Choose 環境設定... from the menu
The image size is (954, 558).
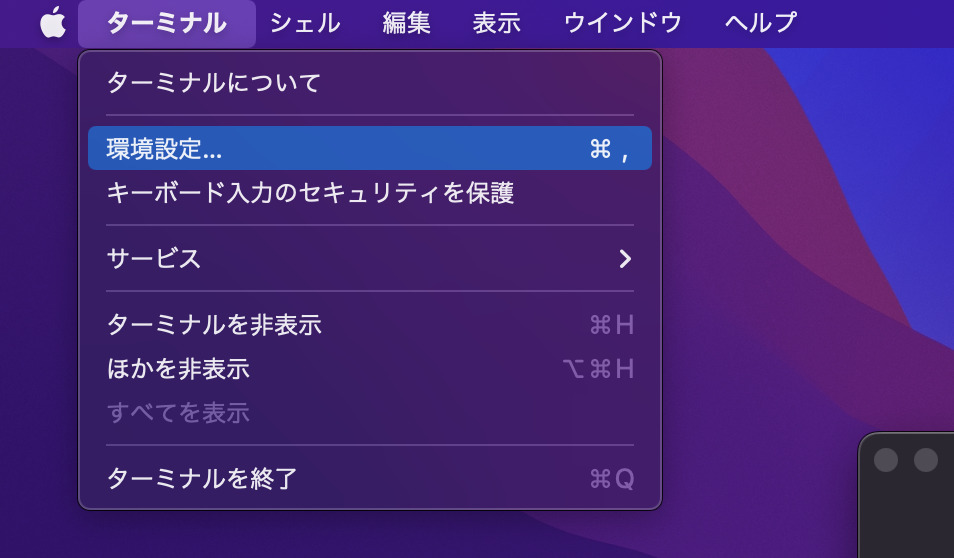pyautogui.click(x=370, y=148)
